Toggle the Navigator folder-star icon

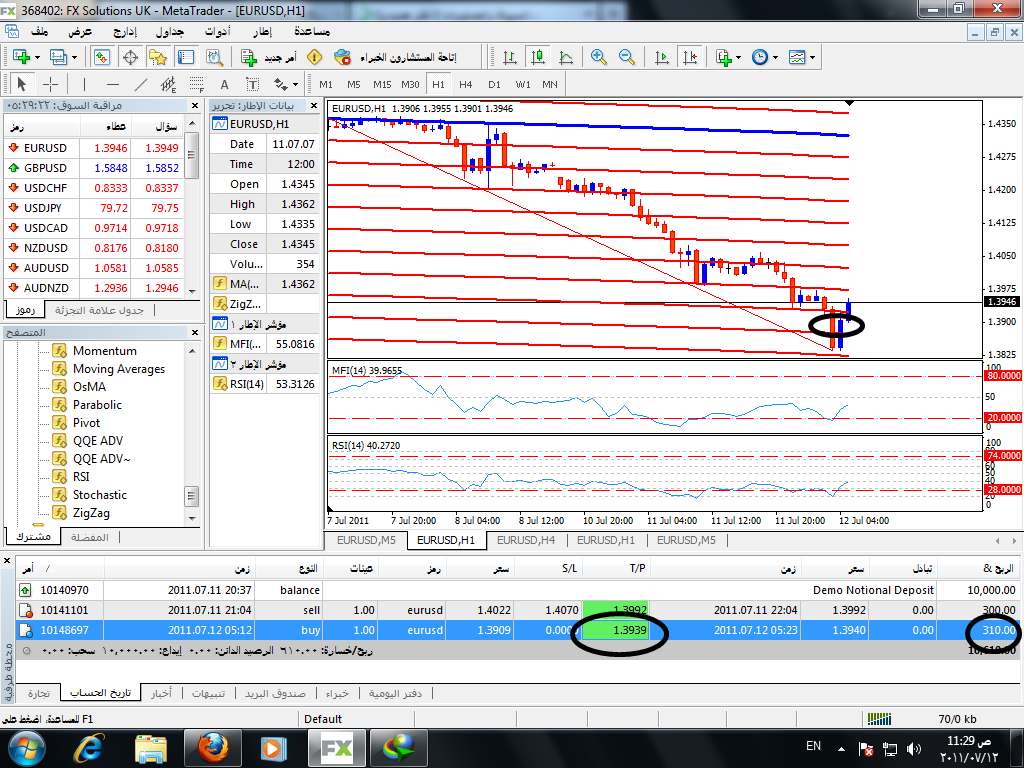tap(157, 57)
